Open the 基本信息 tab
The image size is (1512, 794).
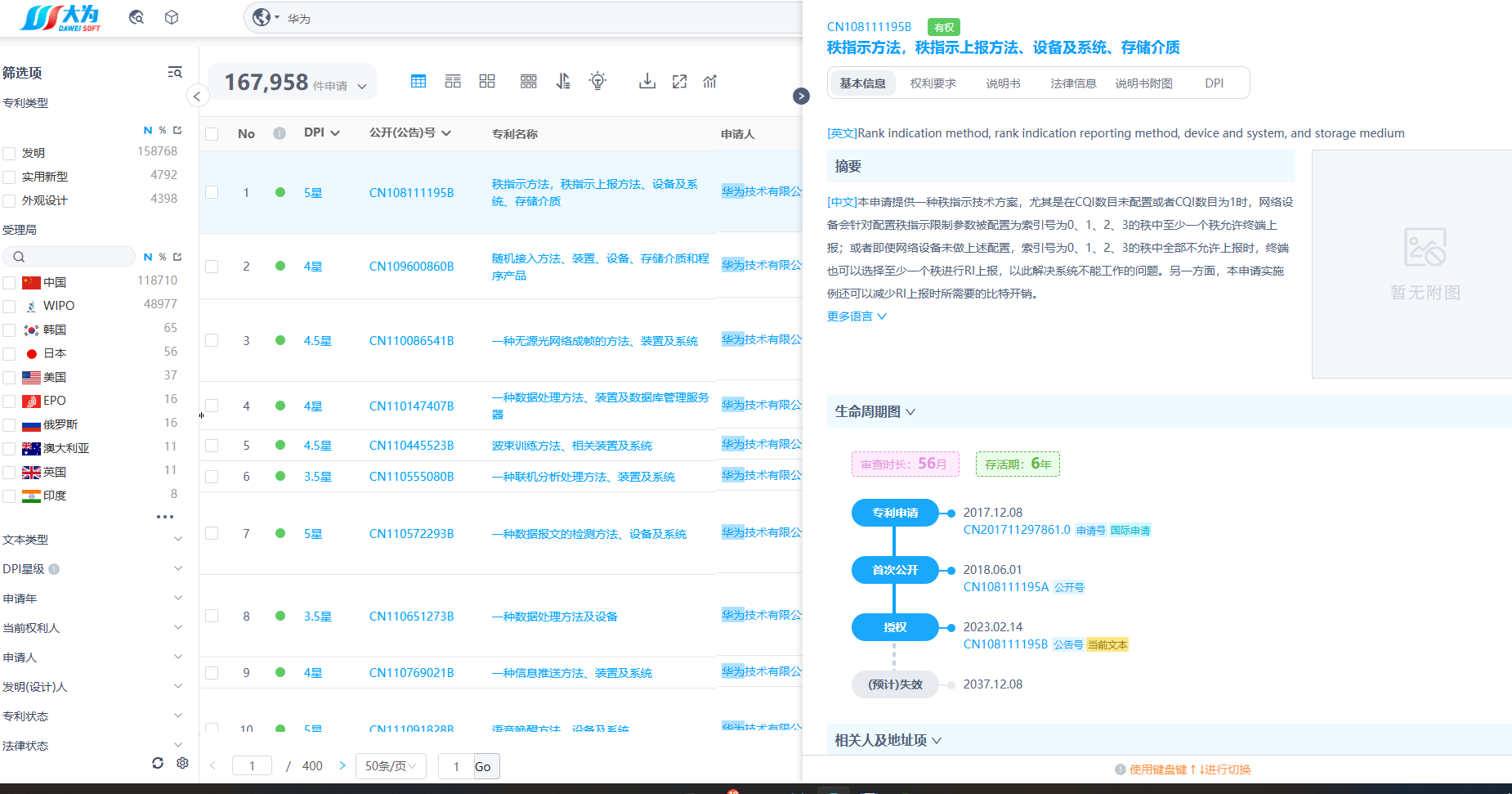pos(862,83)
